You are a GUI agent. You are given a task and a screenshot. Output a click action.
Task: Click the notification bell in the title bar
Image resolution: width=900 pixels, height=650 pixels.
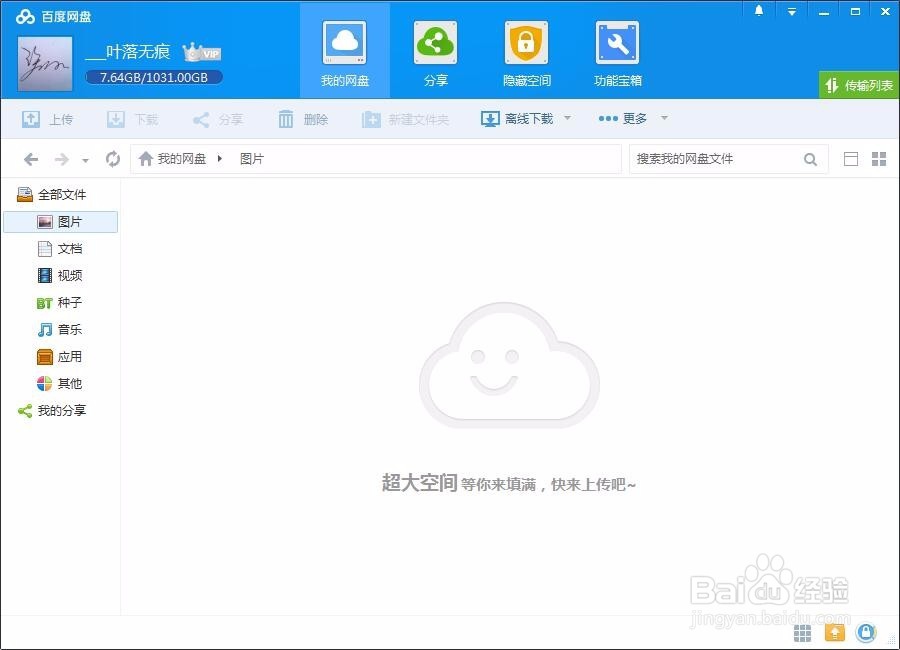758,10
